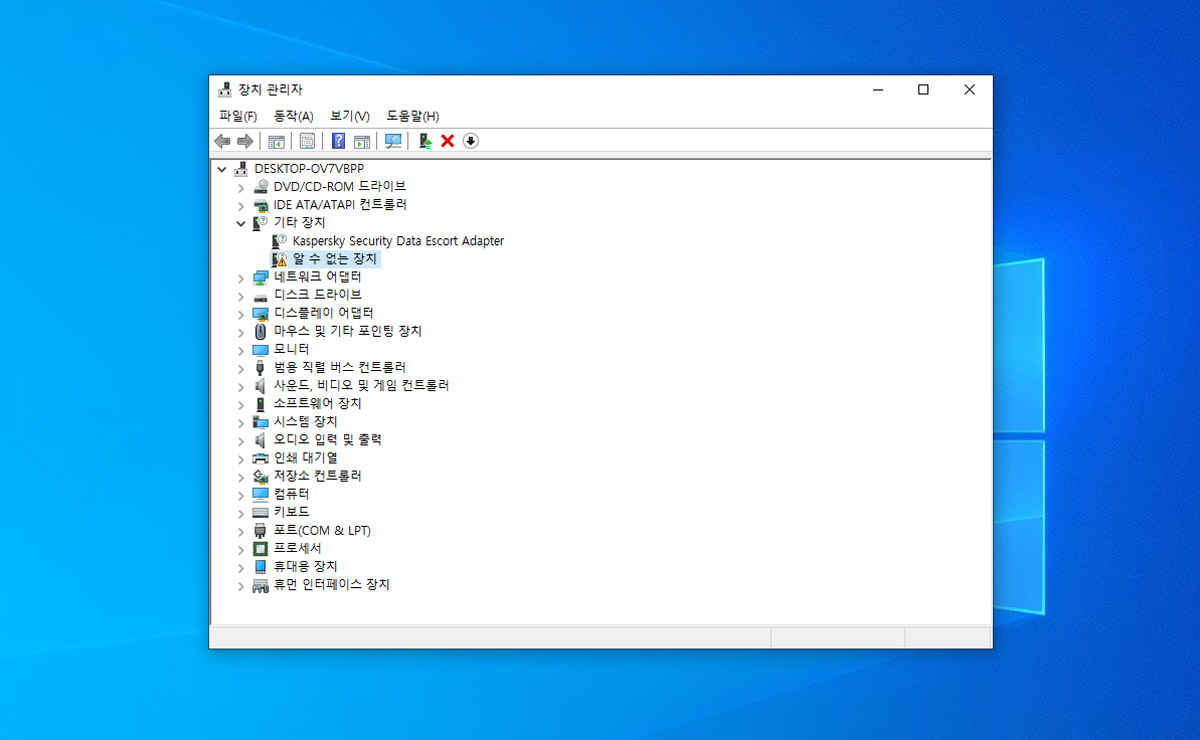Expand the IDE ATA/ATAPI 컨트롤러 category
Screen dimensions: 1200x740
(241, 205)
